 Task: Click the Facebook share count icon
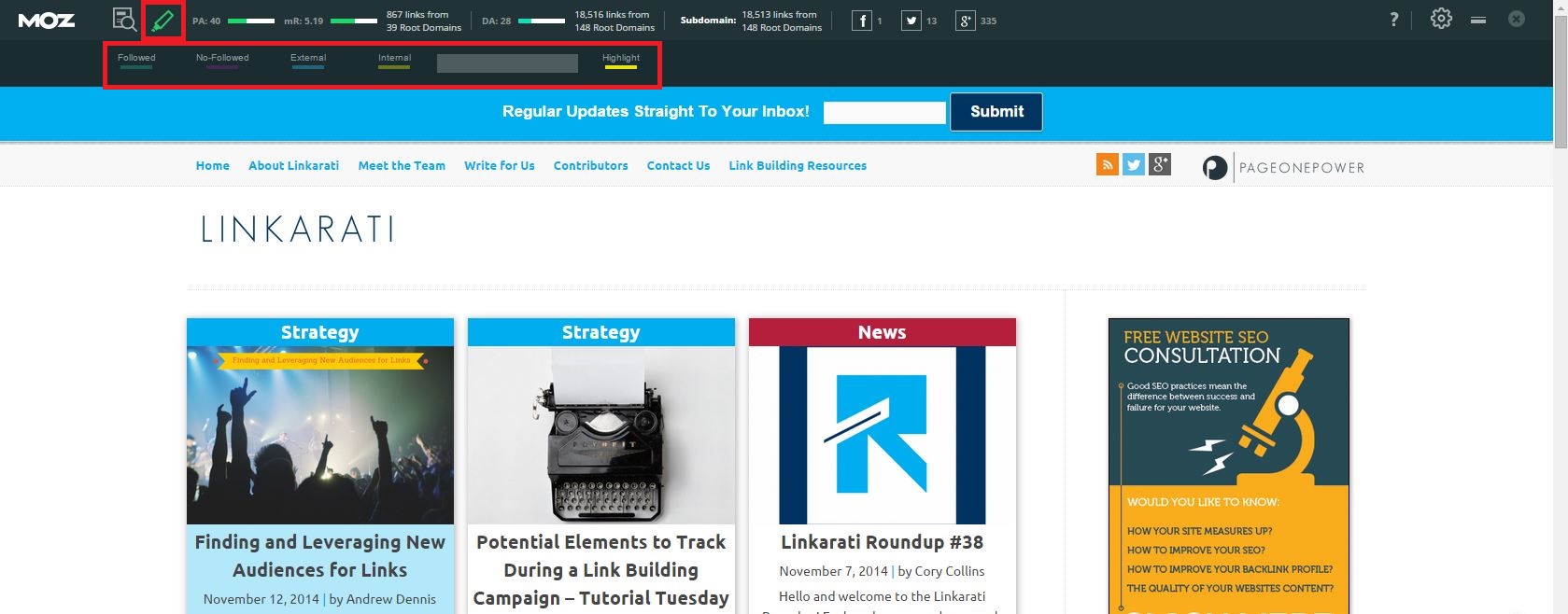click(861, 21)
